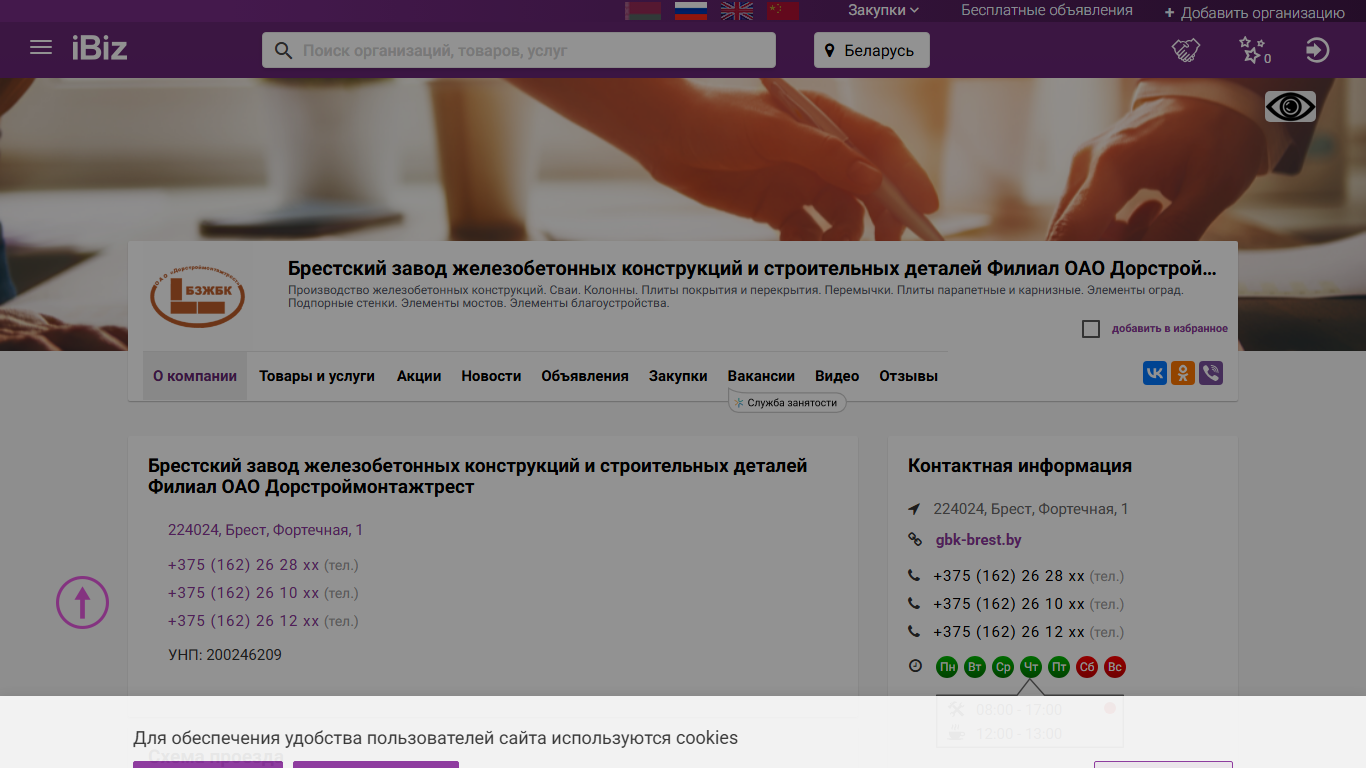1366x768 pixels.
Task: Open the Viber contact icon
Action: pyautogui.click(x=1211, y=374)
